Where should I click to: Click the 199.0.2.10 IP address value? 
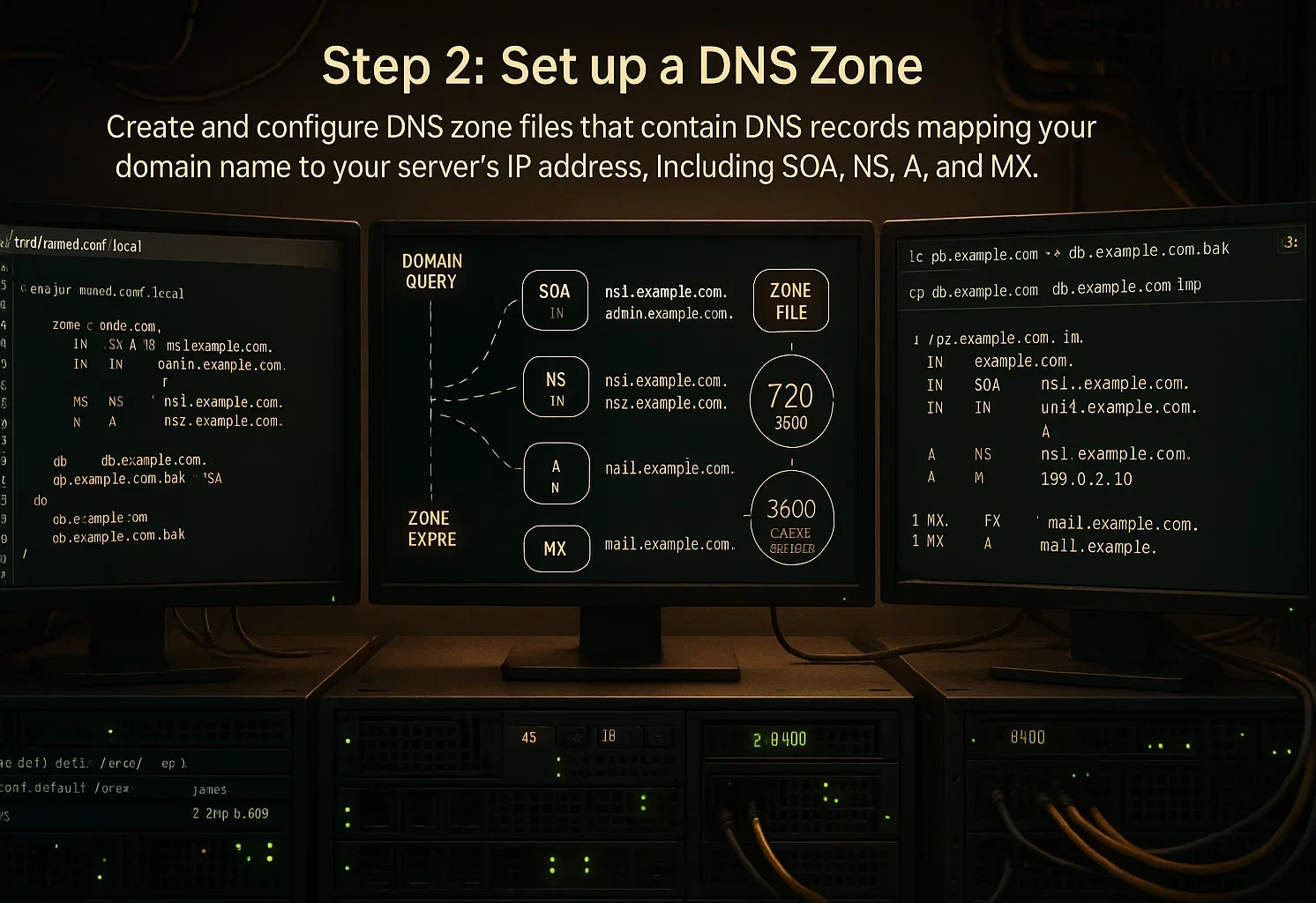coord(1088,479)
